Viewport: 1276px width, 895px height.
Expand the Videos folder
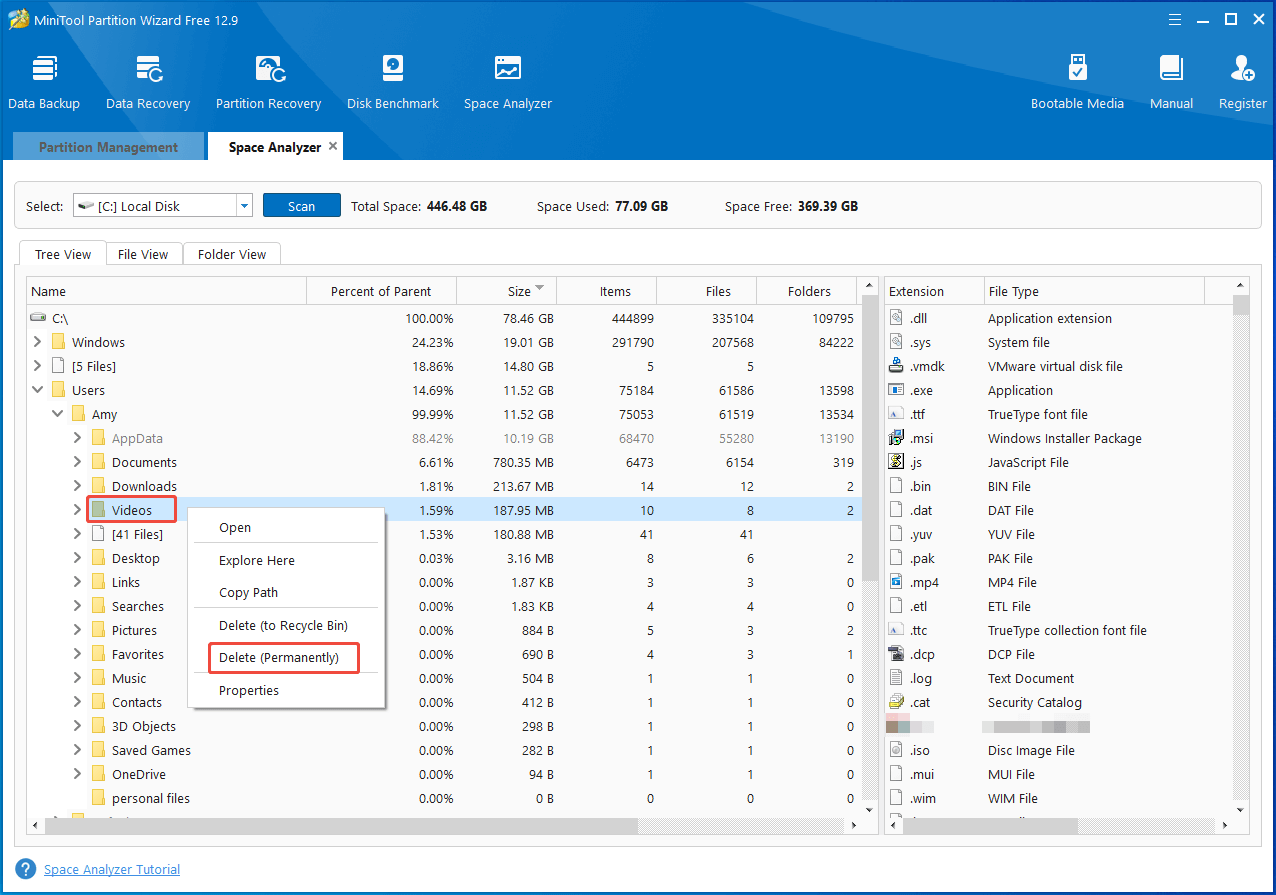coord(78,510)
